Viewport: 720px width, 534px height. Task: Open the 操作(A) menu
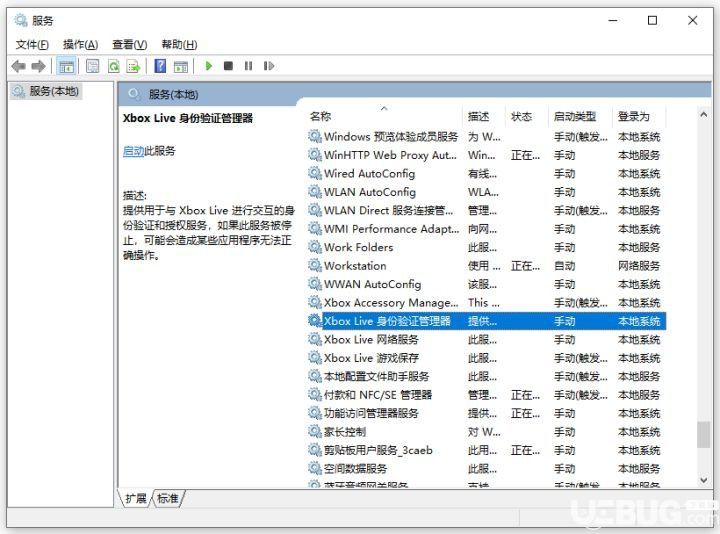coord(80,45)
